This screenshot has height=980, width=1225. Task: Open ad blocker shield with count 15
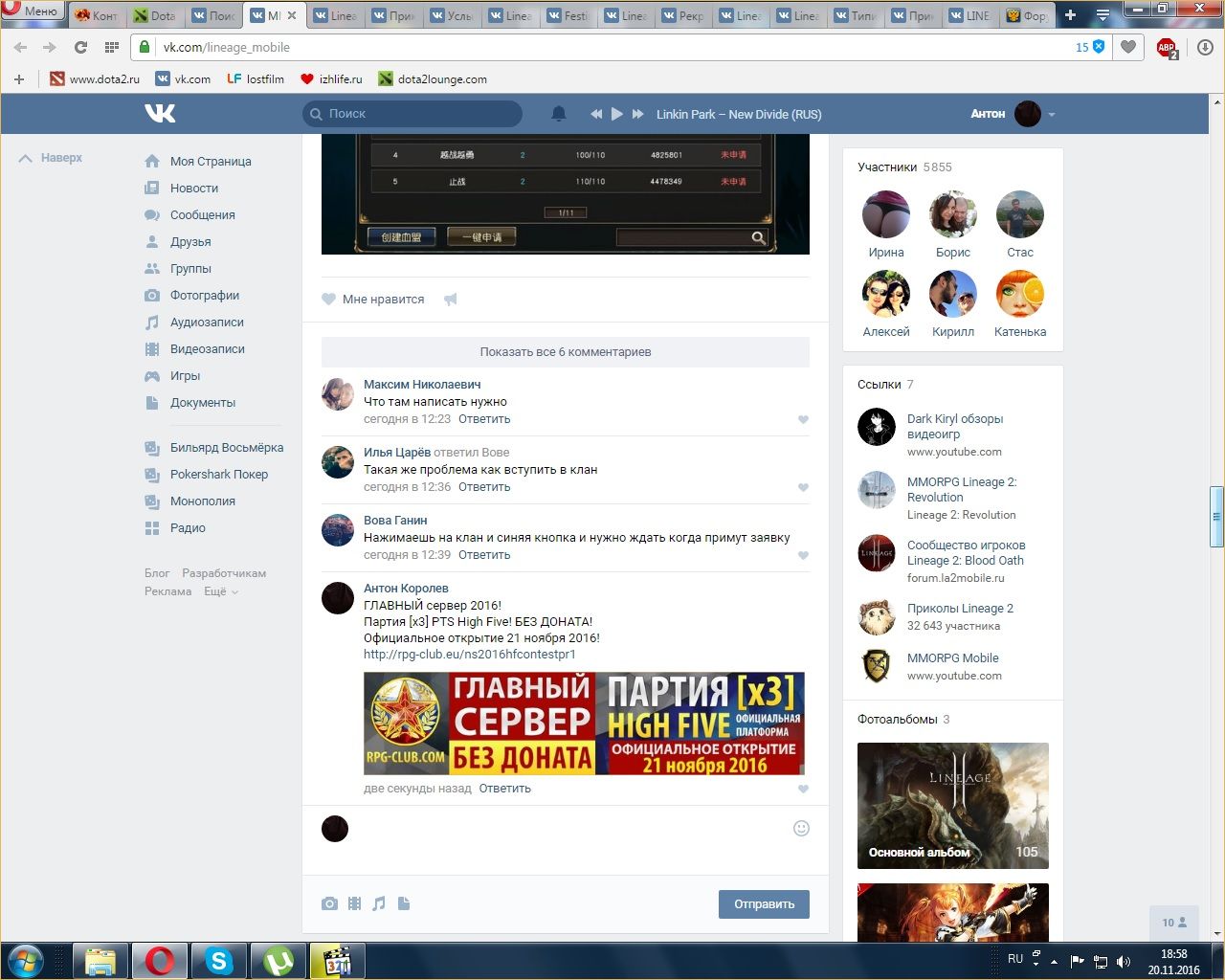click(x=1090, y=47)
